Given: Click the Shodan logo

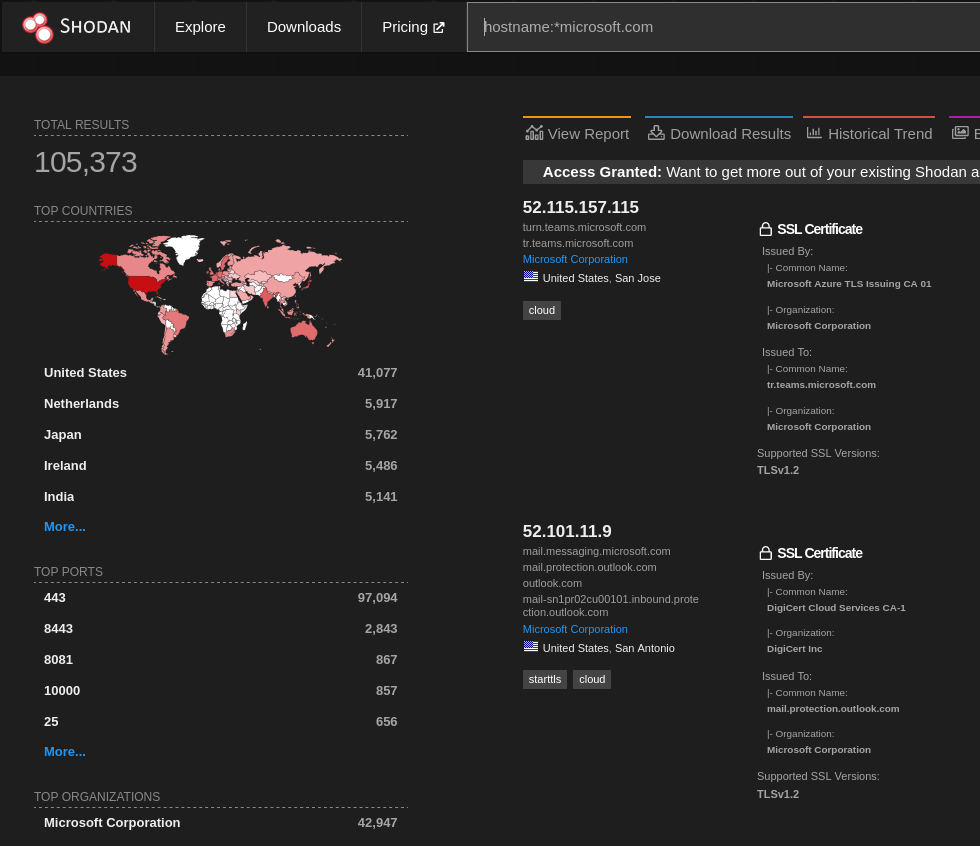Looking at the screenshot, I should [x=77, y=27].
